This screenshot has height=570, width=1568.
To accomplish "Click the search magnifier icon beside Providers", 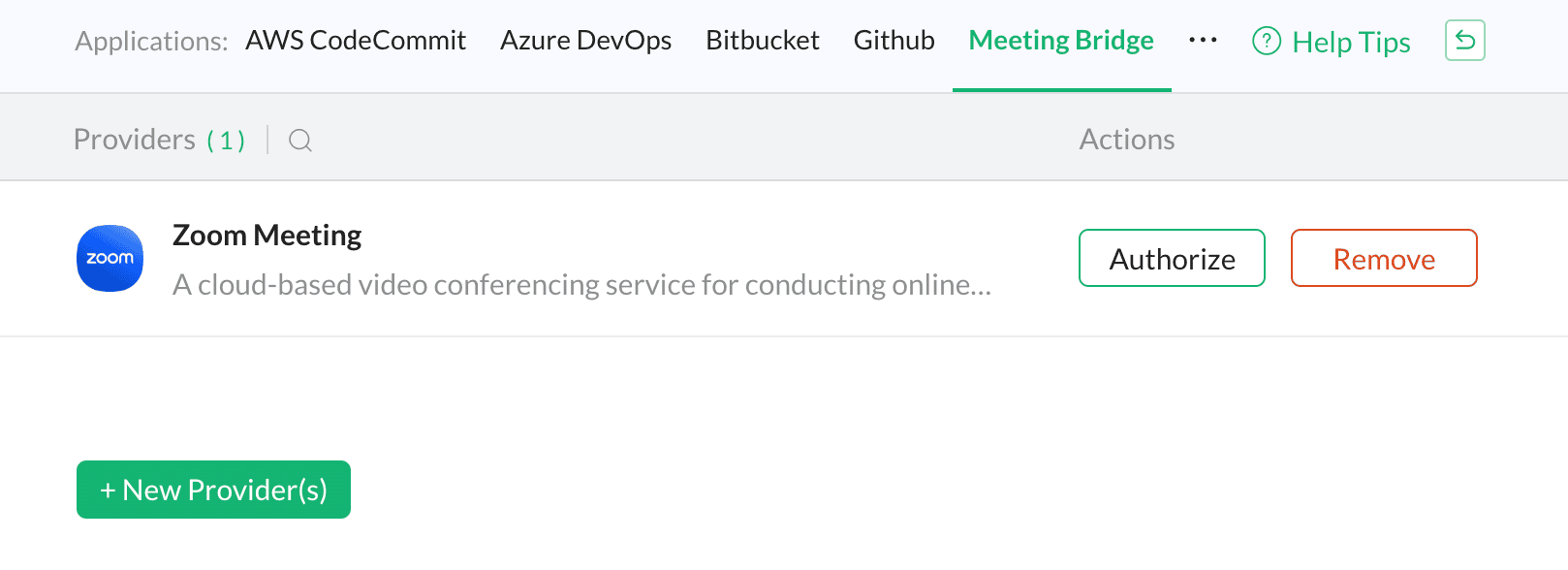I will click(300, 141).
